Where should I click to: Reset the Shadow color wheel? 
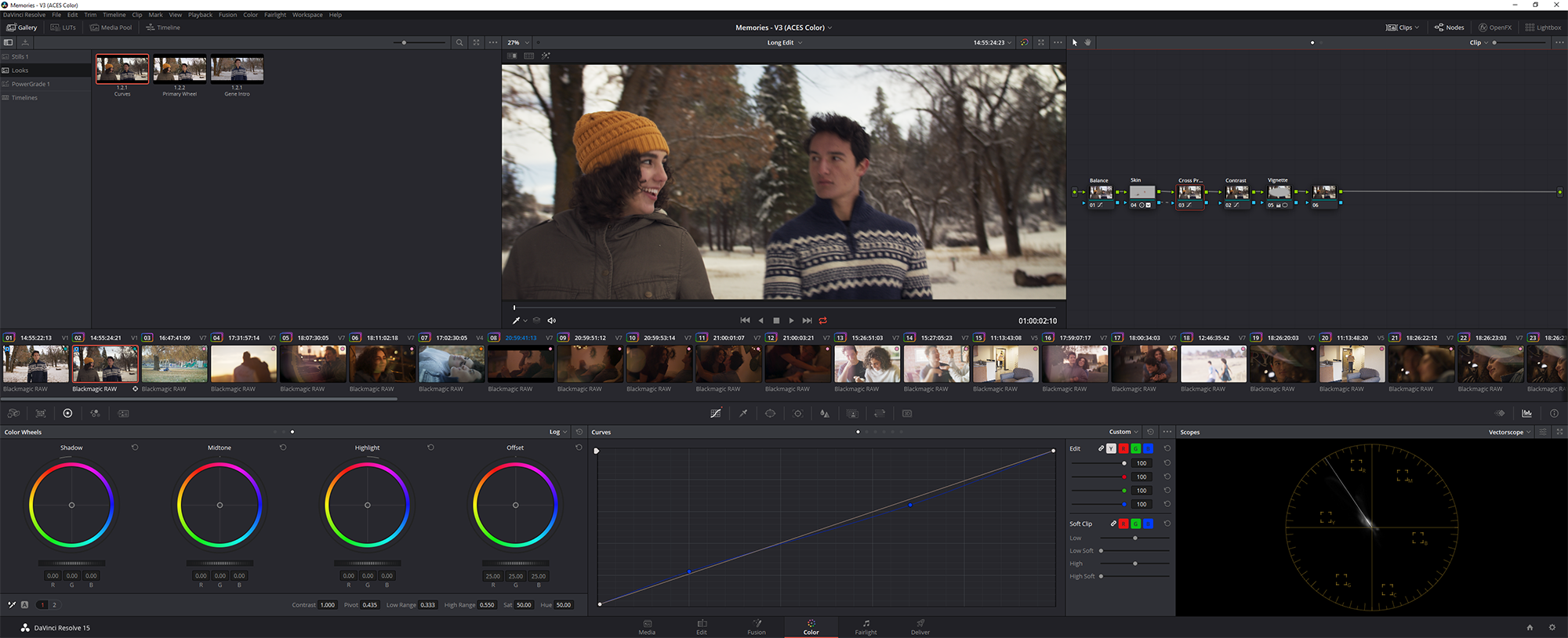[135, 448]
